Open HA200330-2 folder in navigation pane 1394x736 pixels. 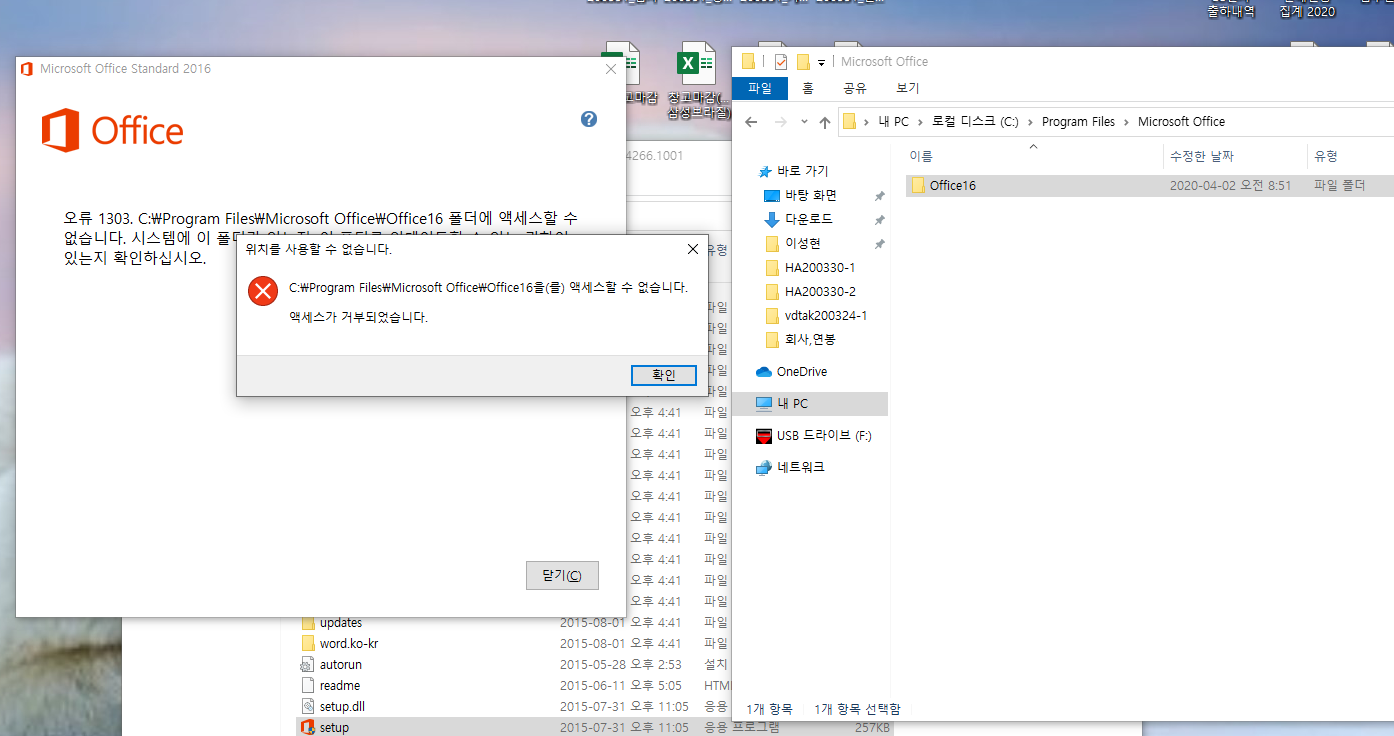coord(820,291)
